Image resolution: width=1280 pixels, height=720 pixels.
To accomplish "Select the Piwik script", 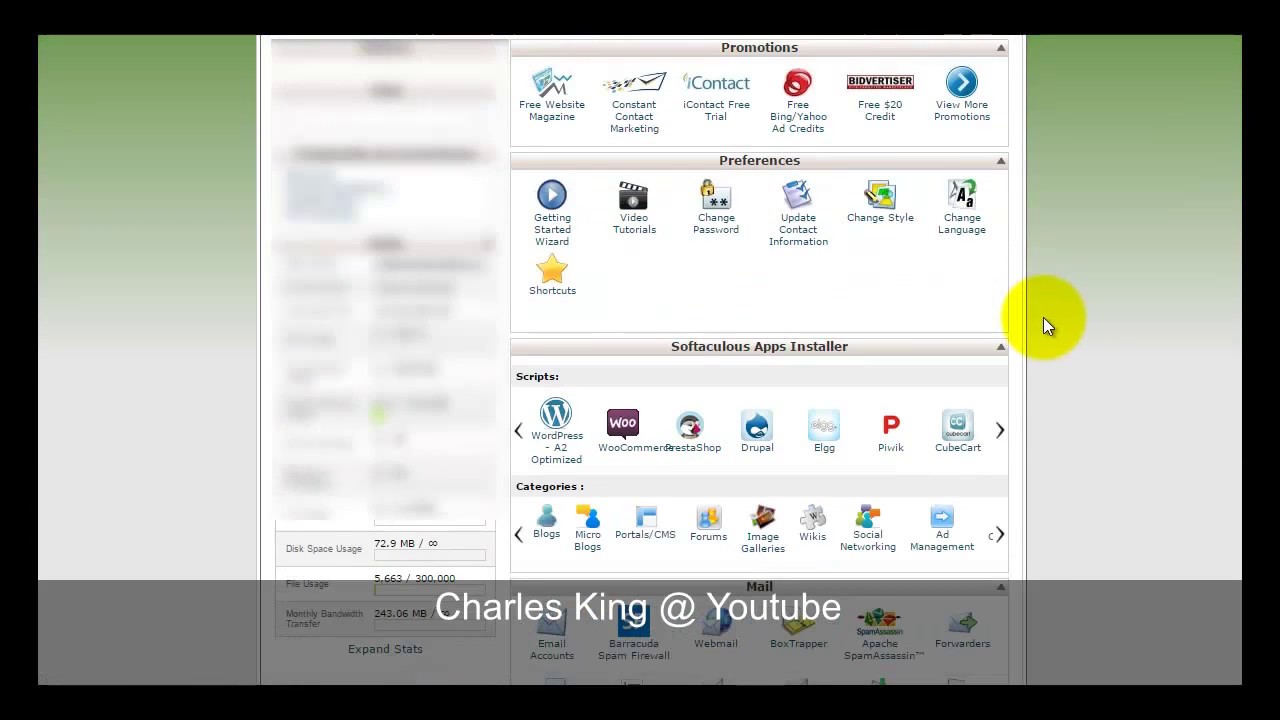I will point(891,431).
